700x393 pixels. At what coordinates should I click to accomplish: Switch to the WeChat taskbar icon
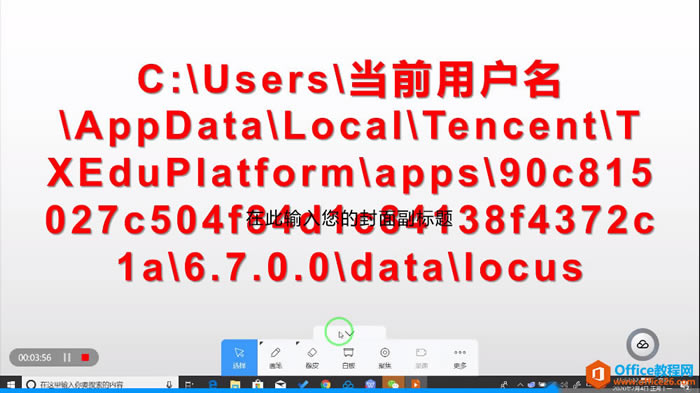coord(393,384)
